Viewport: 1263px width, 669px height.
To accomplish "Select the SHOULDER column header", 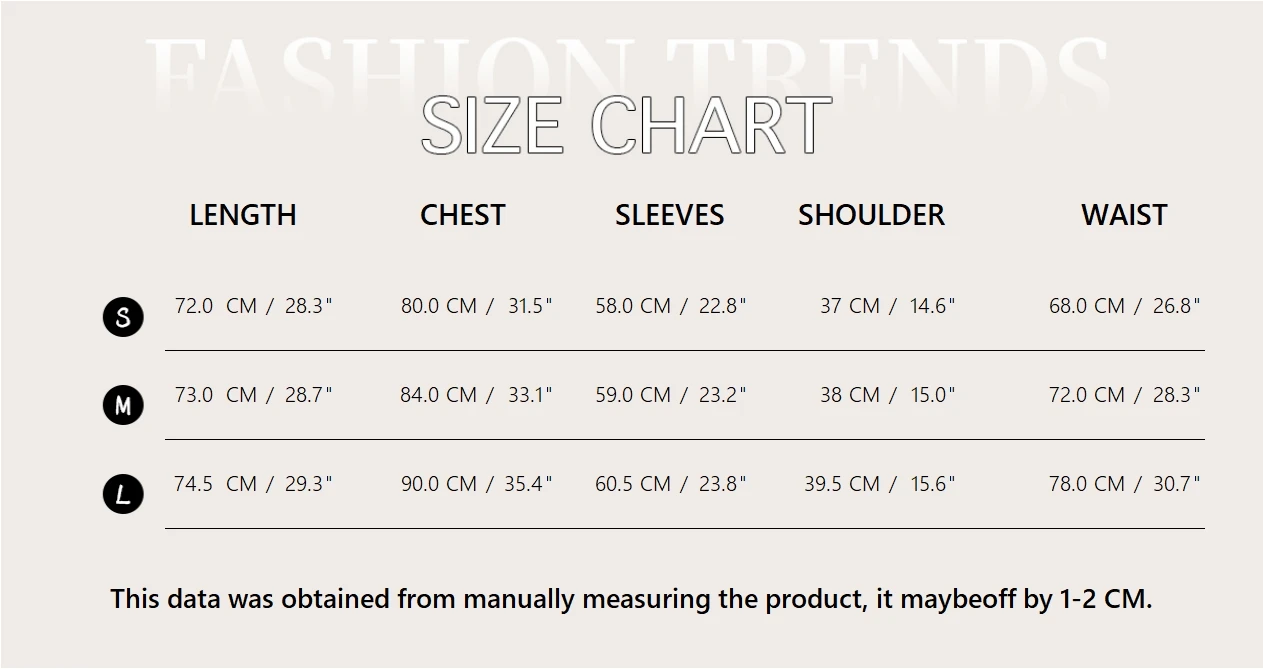I will tap(871, 215).
